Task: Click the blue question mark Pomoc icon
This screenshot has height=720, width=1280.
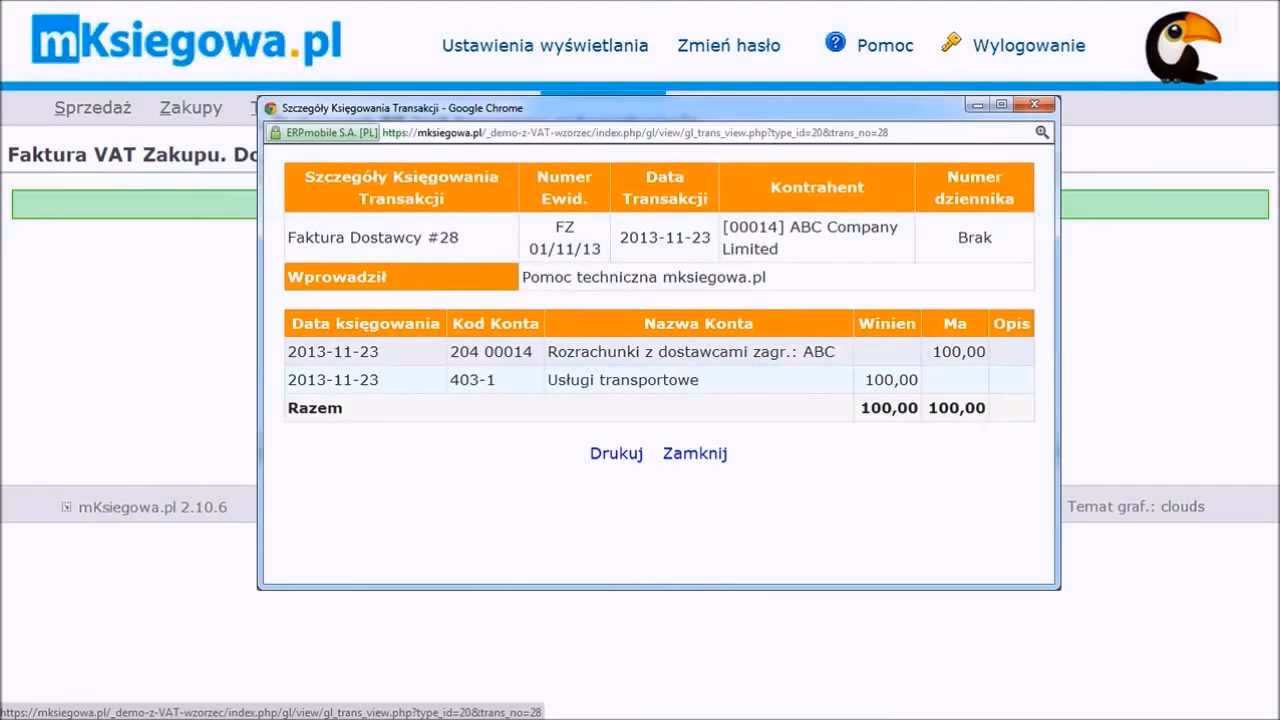Action: (x=835, y=43)
